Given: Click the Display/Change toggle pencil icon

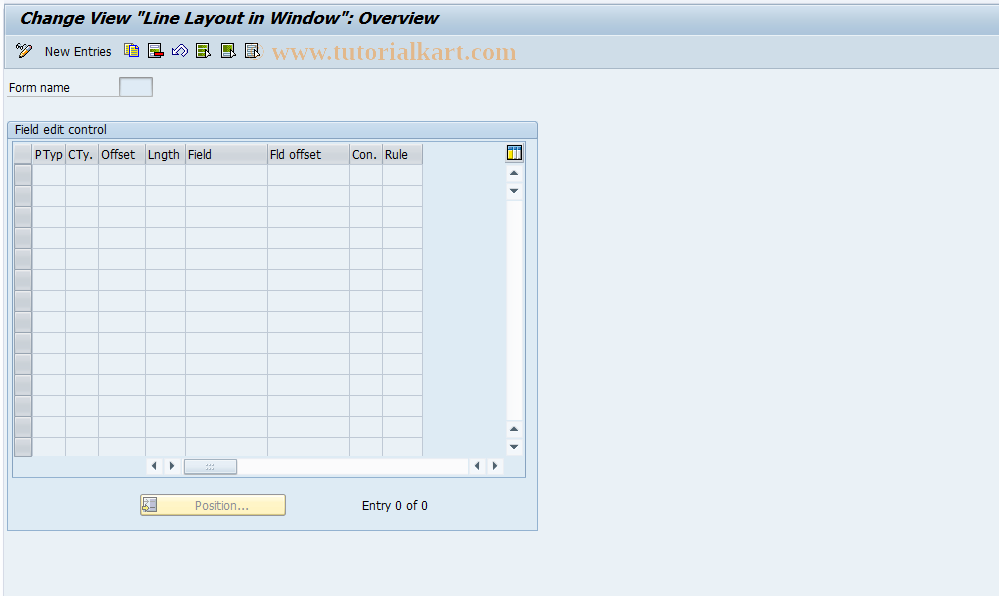Looking at the screenshot, I should click(24, 51).
